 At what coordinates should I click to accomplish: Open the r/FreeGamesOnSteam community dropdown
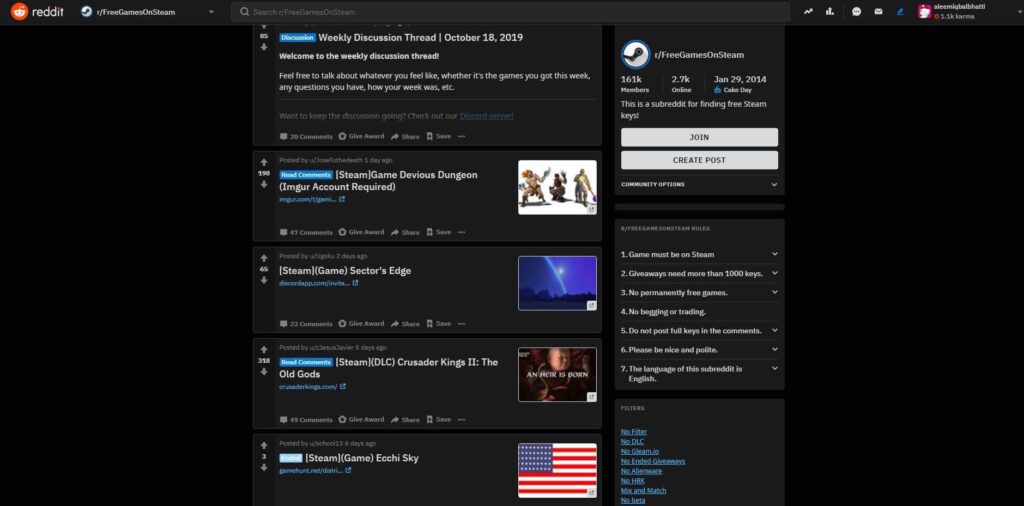(150, 12)
